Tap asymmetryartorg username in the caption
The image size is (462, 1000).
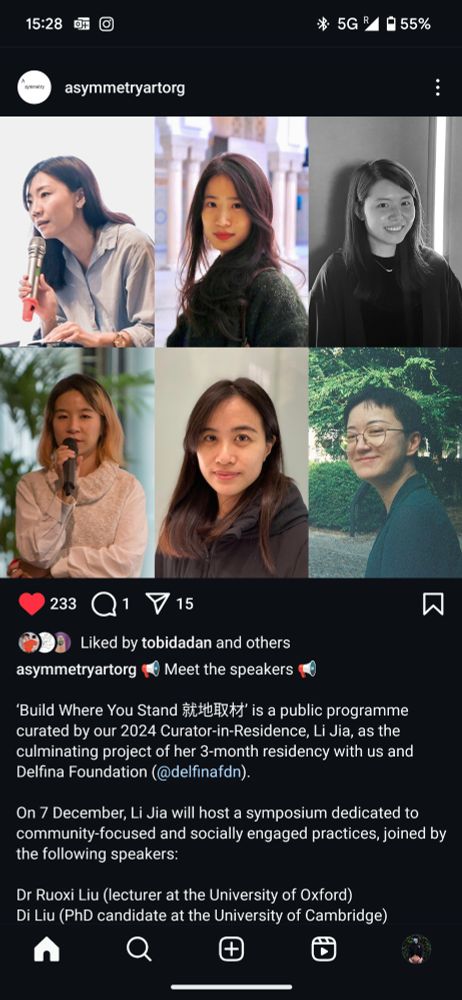pos(76,670)
